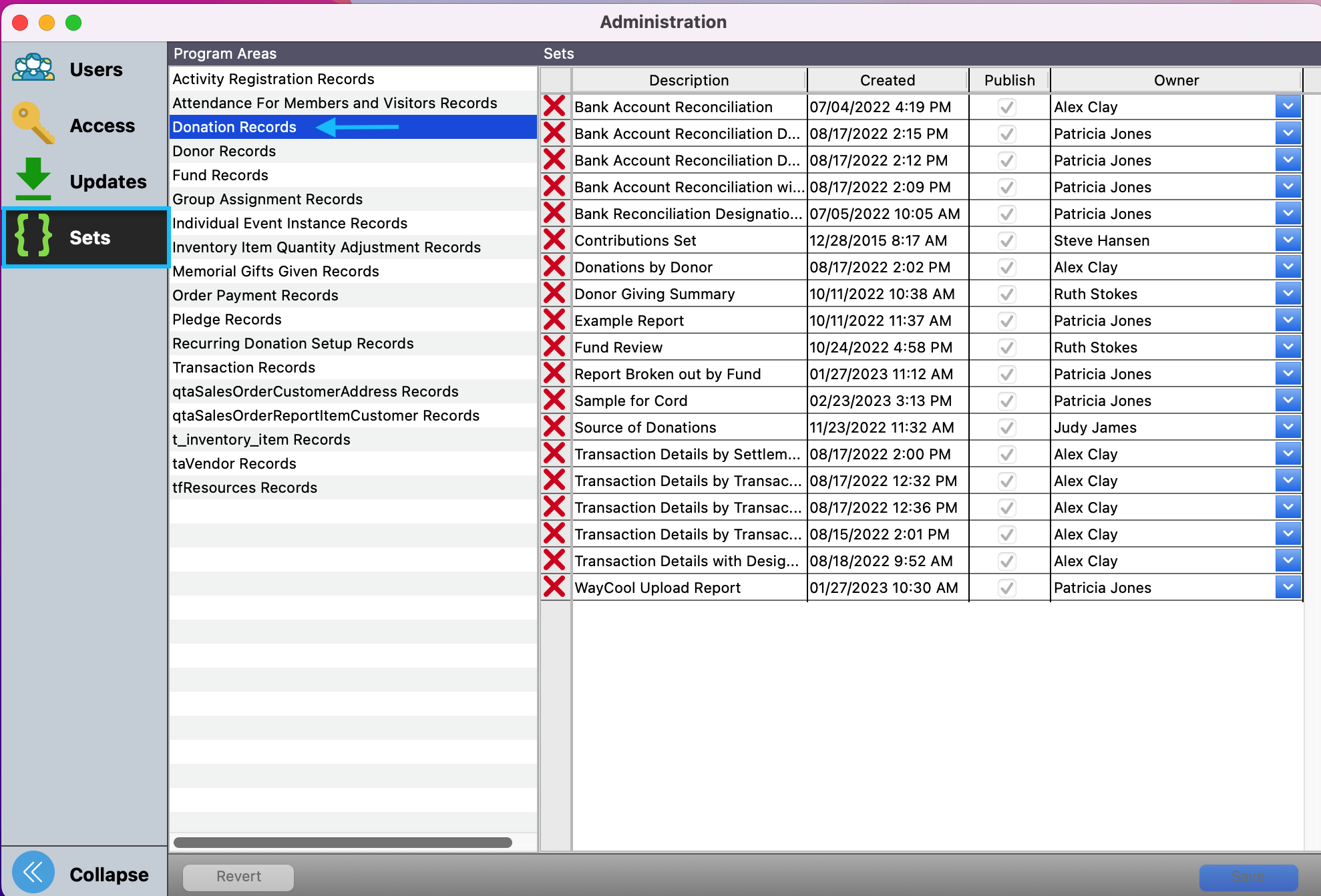Open Updates via green download arrow
Screen dimensions: 1321x896
pyautogui.click(x=33, y=179)
